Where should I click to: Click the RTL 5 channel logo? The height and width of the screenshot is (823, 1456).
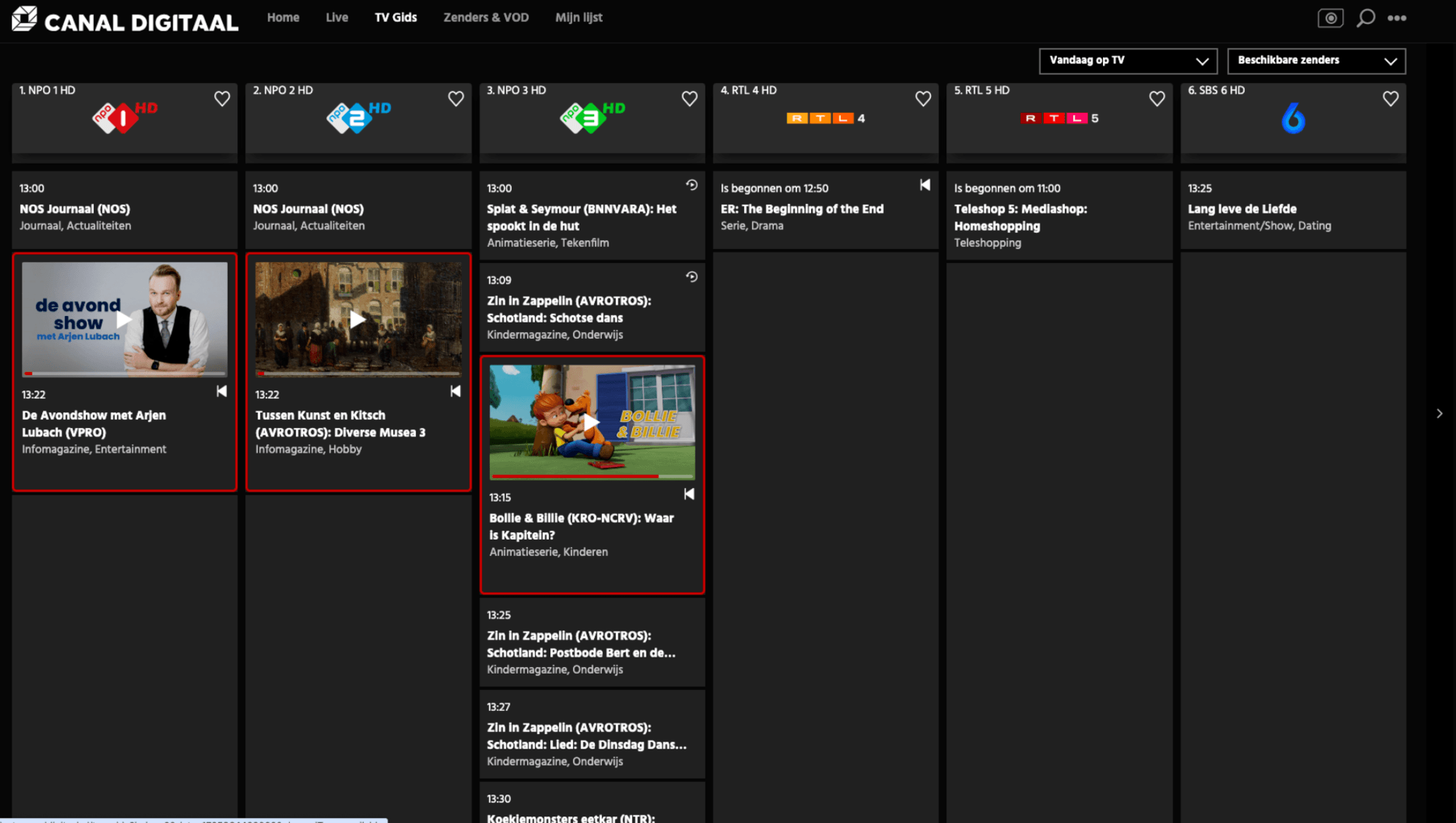tap(1059, 118)
